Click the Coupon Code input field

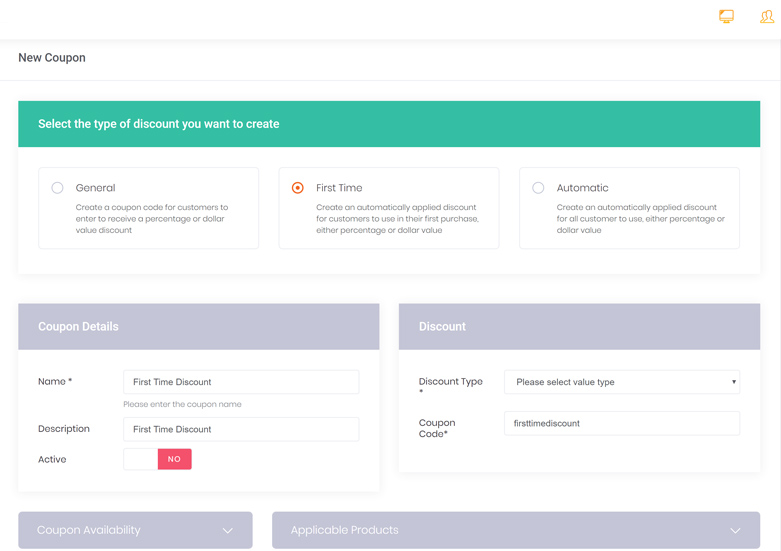pos(622,423)
